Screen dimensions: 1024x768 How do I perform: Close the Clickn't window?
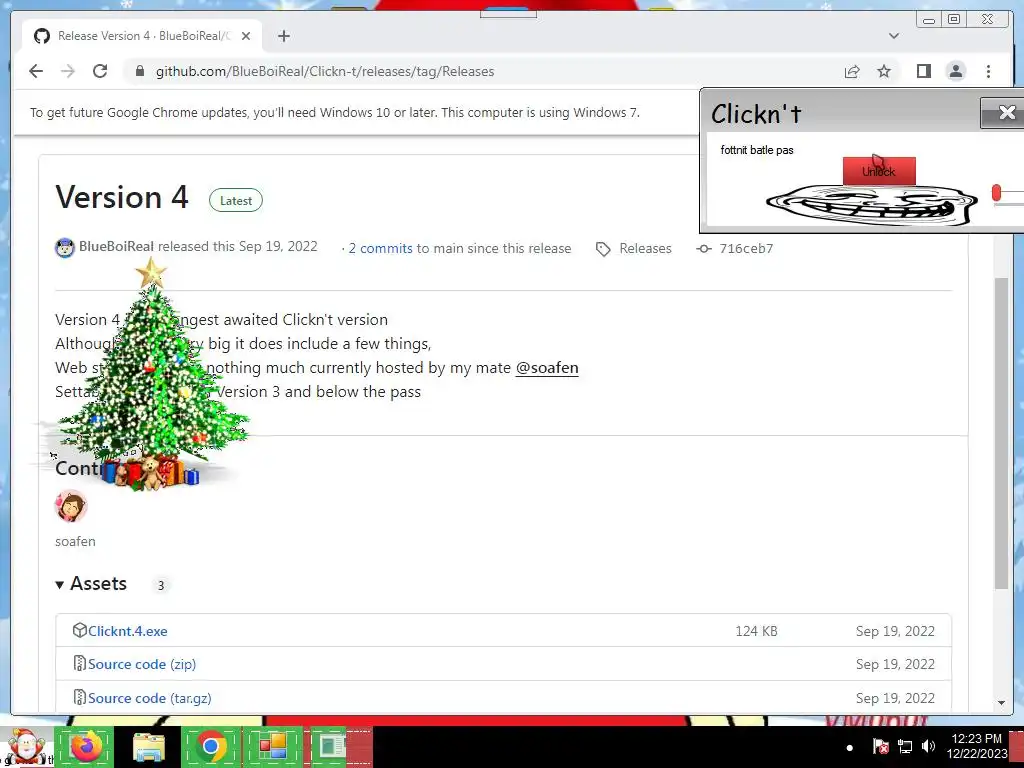click(x=1006, y=113)
